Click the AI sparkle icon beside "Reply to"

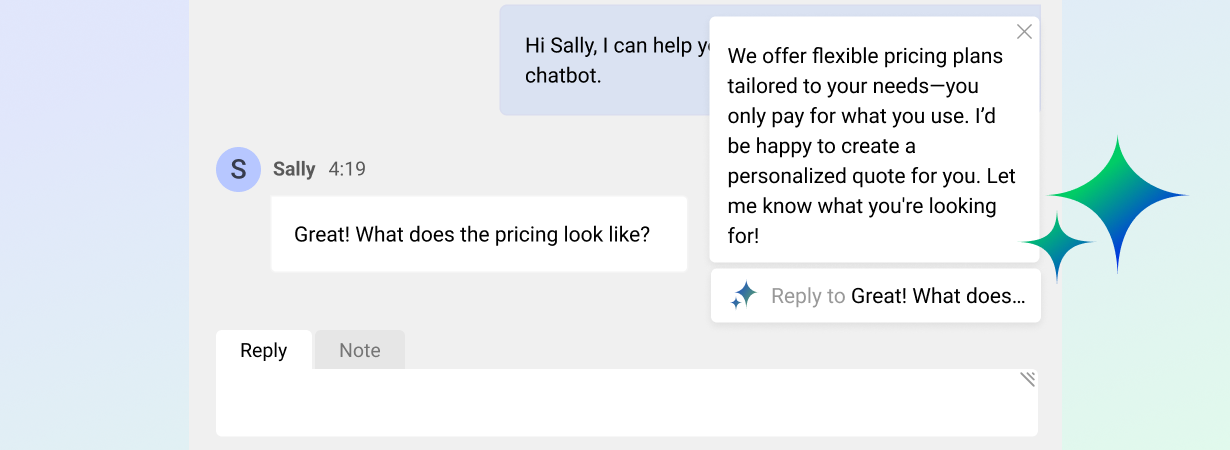(744, 295)
